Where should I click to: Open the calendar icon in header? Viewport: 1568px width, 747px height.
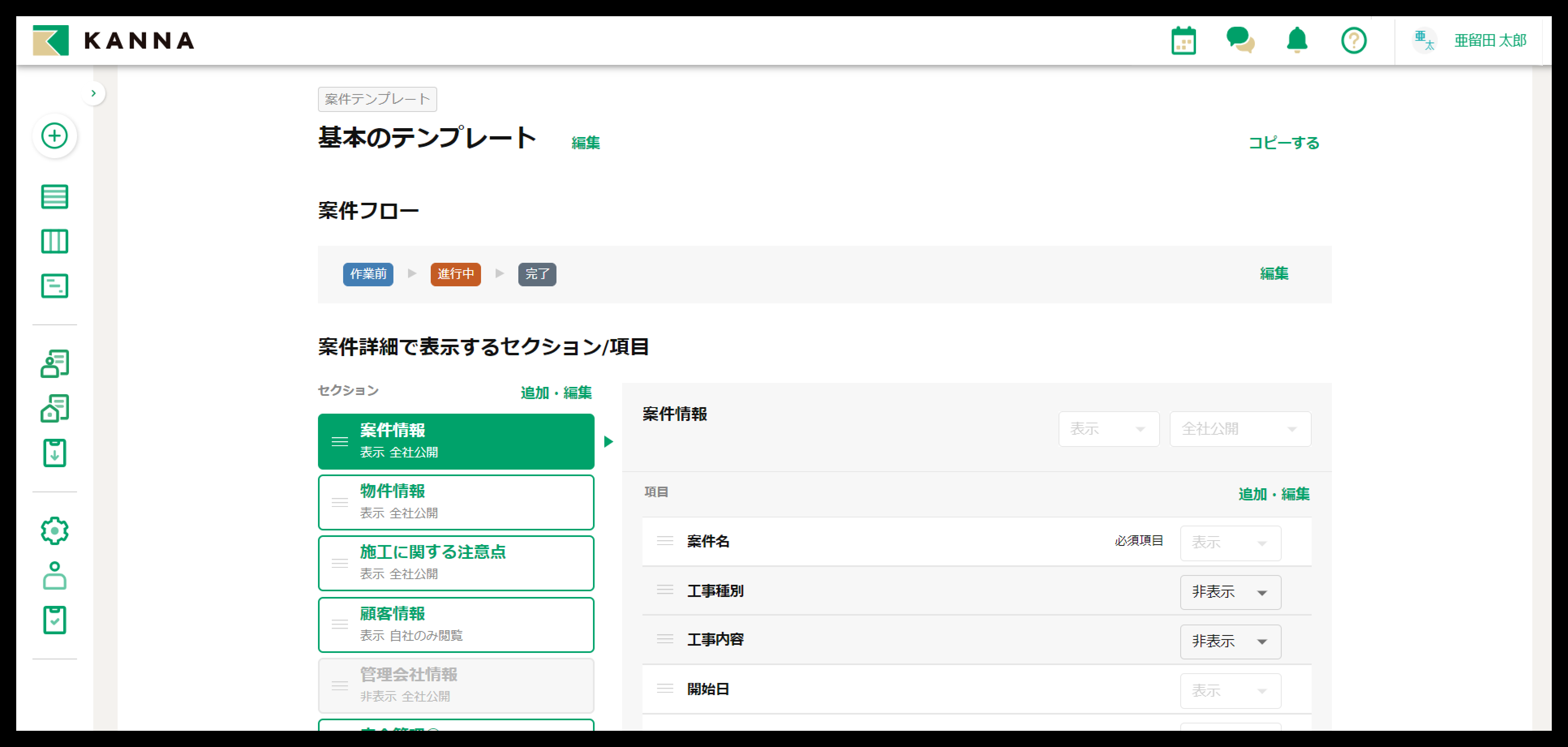(x=1184, y=41)
